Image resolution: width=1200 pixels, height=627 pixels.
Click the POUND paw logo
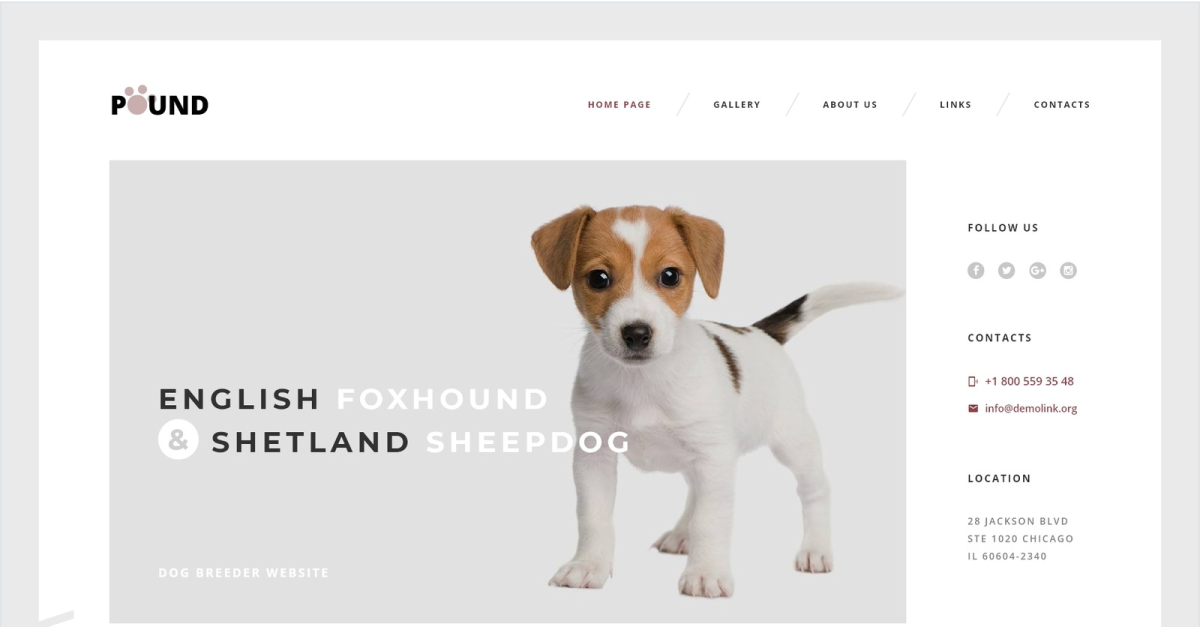(x=160, y=101)
